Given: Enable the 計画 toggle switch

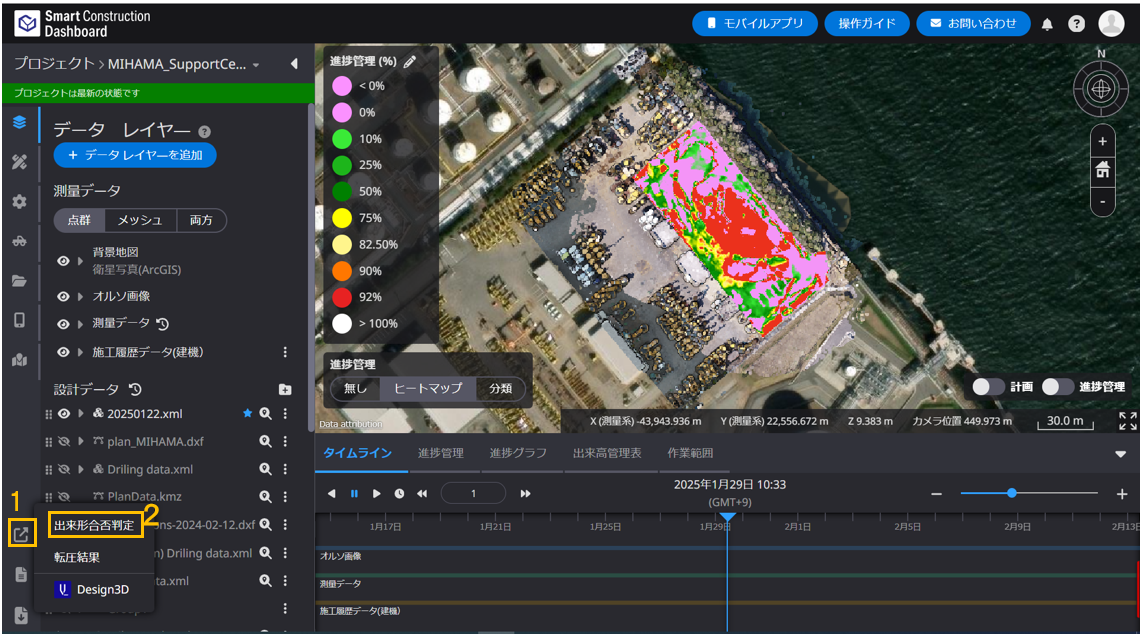Looking at the screenshot, I should click(989, 387).
